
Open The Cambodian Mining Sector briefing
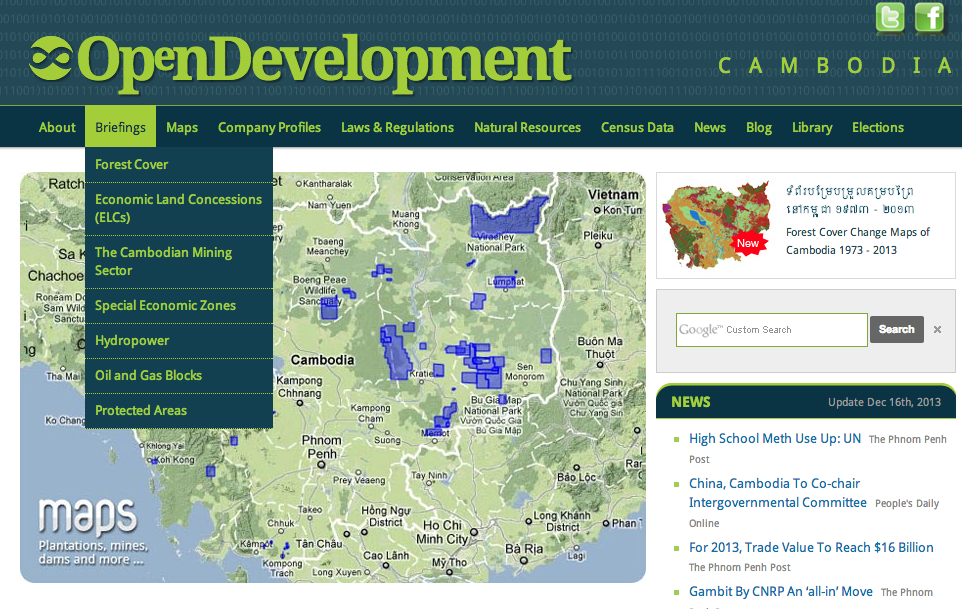tap(179, 262)
